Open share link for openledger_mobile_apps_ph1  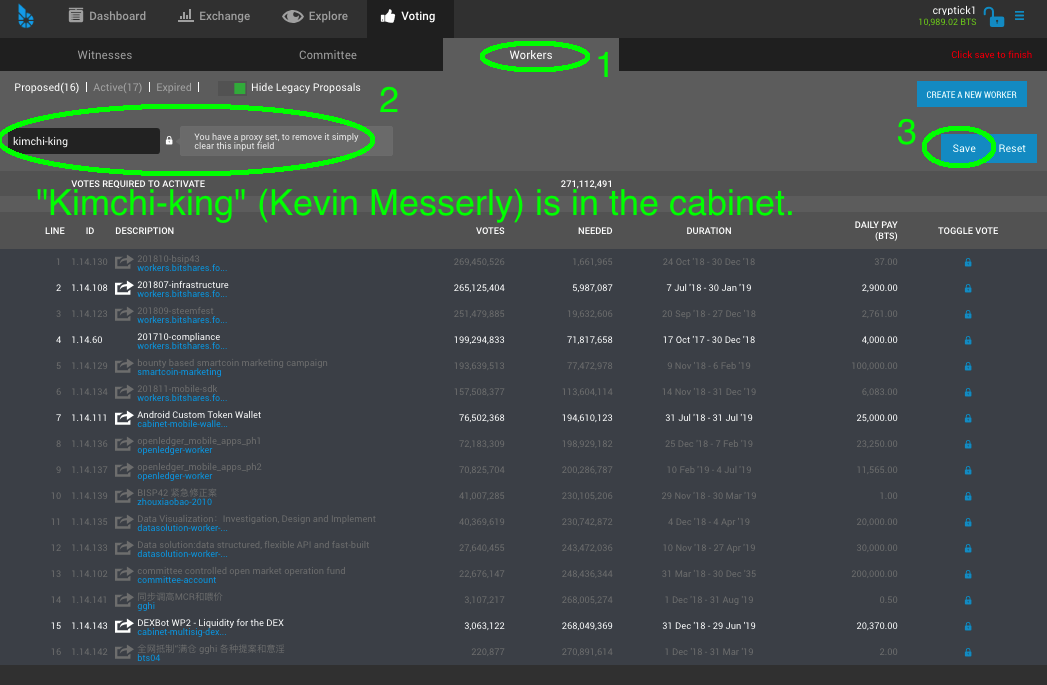click(x=124, y=445)
